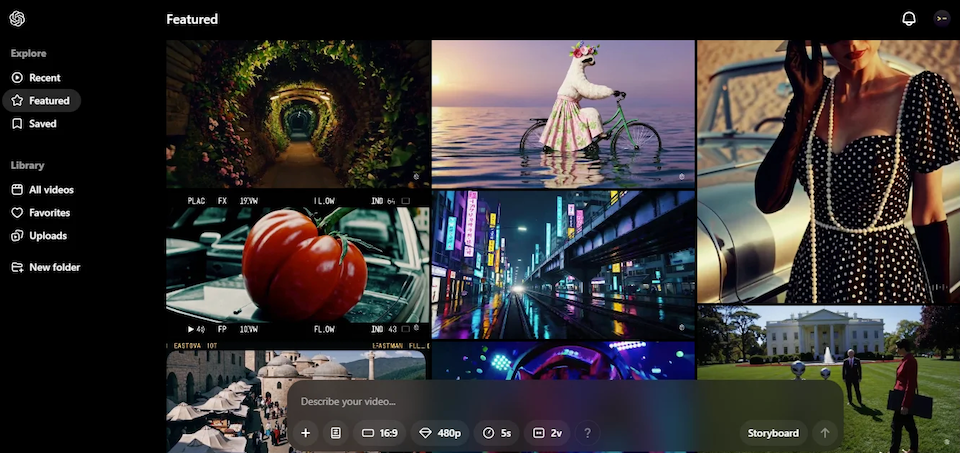The image size is (960, 453).
Task: Click the Uploads icon in sidebar
Action: point(17,236)
